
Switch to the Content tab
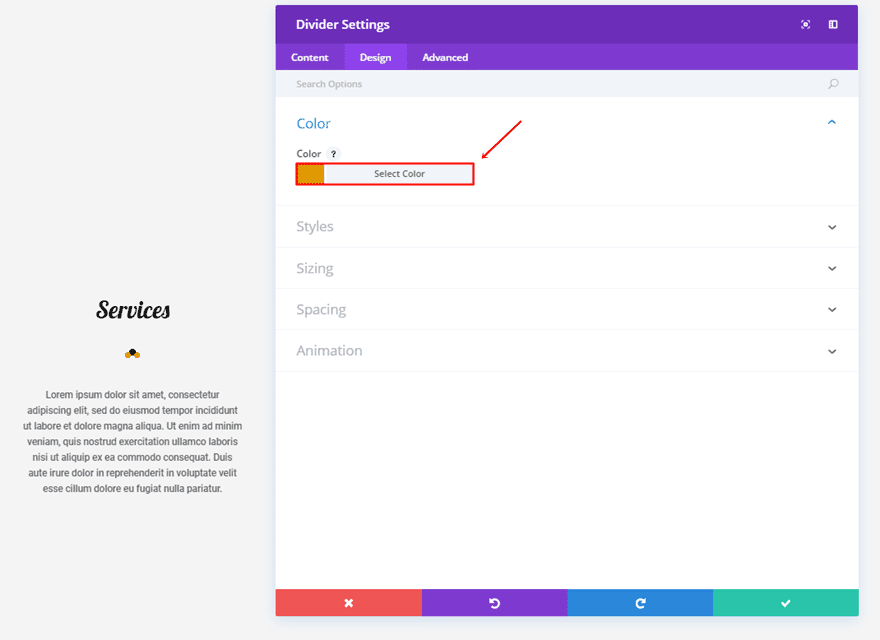(x=310, y=57)
